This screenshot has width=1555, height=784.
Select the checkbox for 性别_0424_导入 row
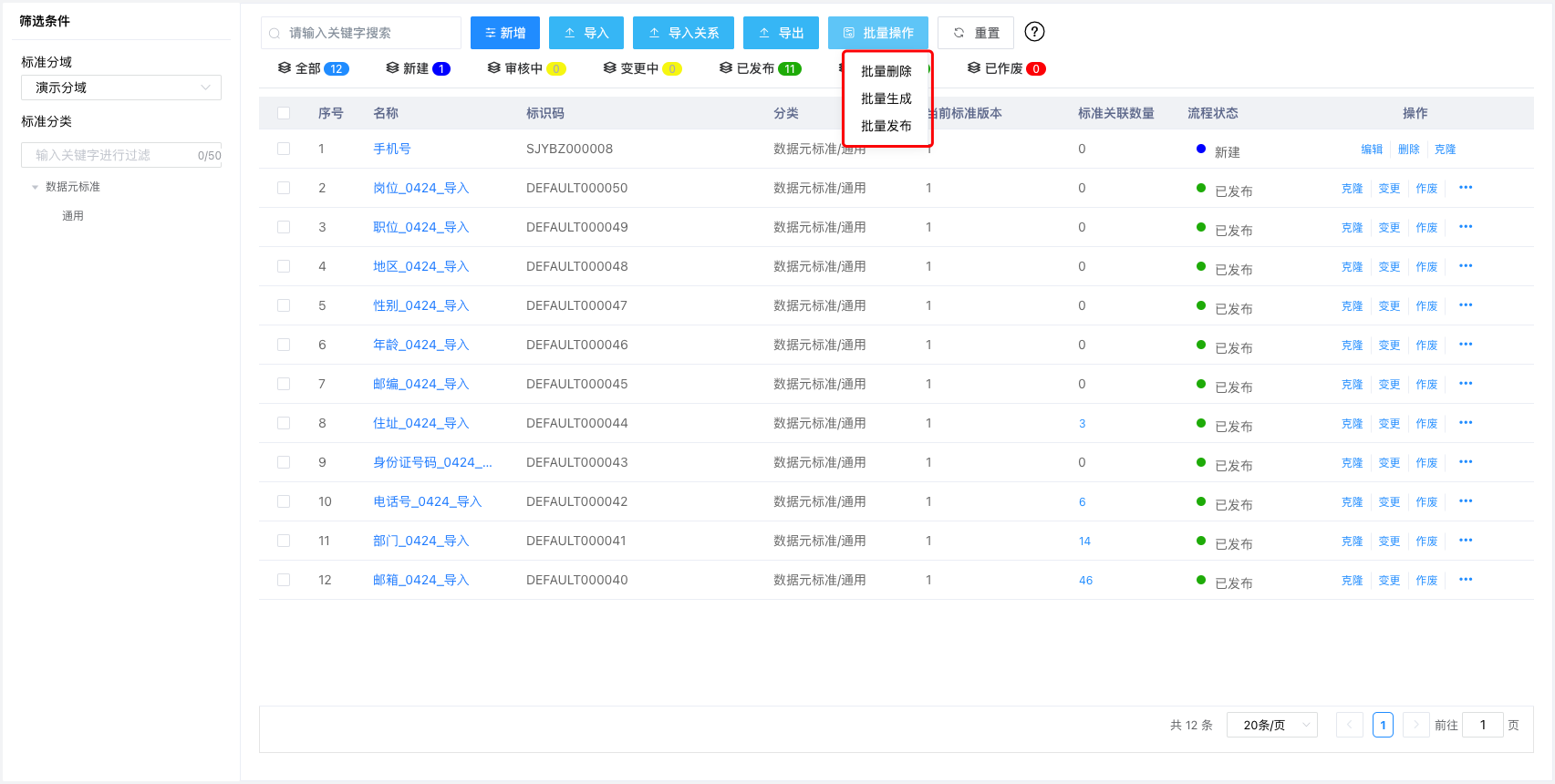tap(284, 305)
